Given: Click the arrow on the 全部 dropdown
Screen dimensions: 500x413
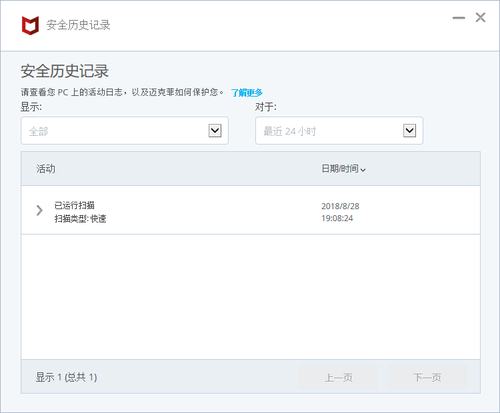Looking at the screenshot, I should pyautogui.click(x=215, y=130).
